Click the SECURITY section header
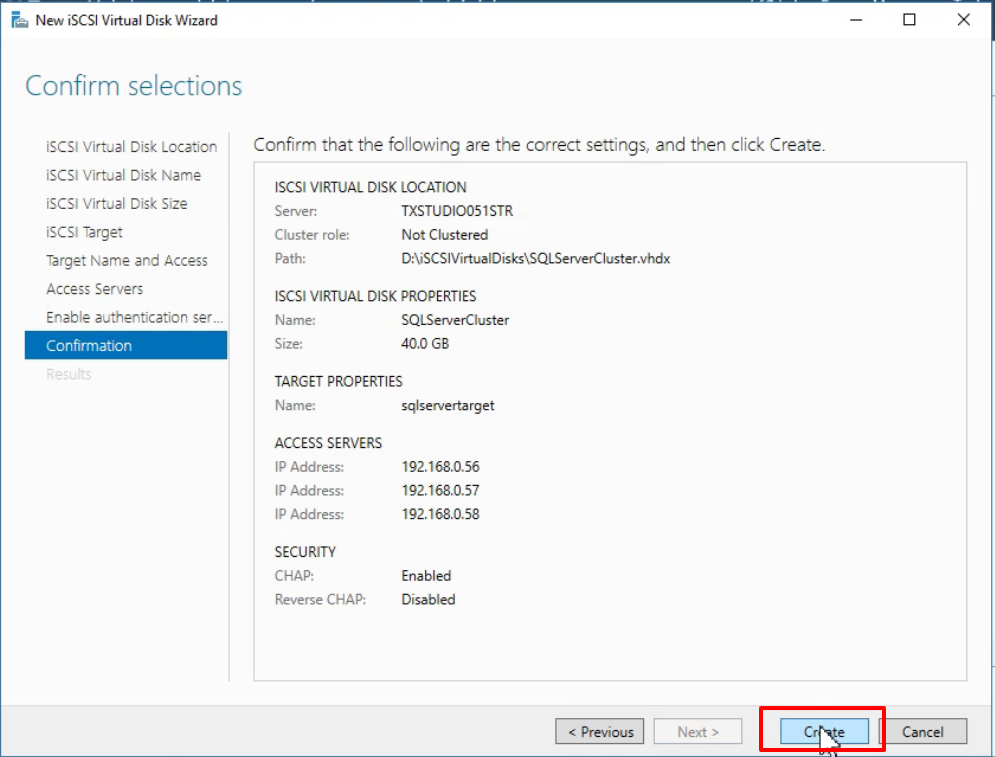The height and width of the screenshot is (757, 995). click(x=305, y=552)
